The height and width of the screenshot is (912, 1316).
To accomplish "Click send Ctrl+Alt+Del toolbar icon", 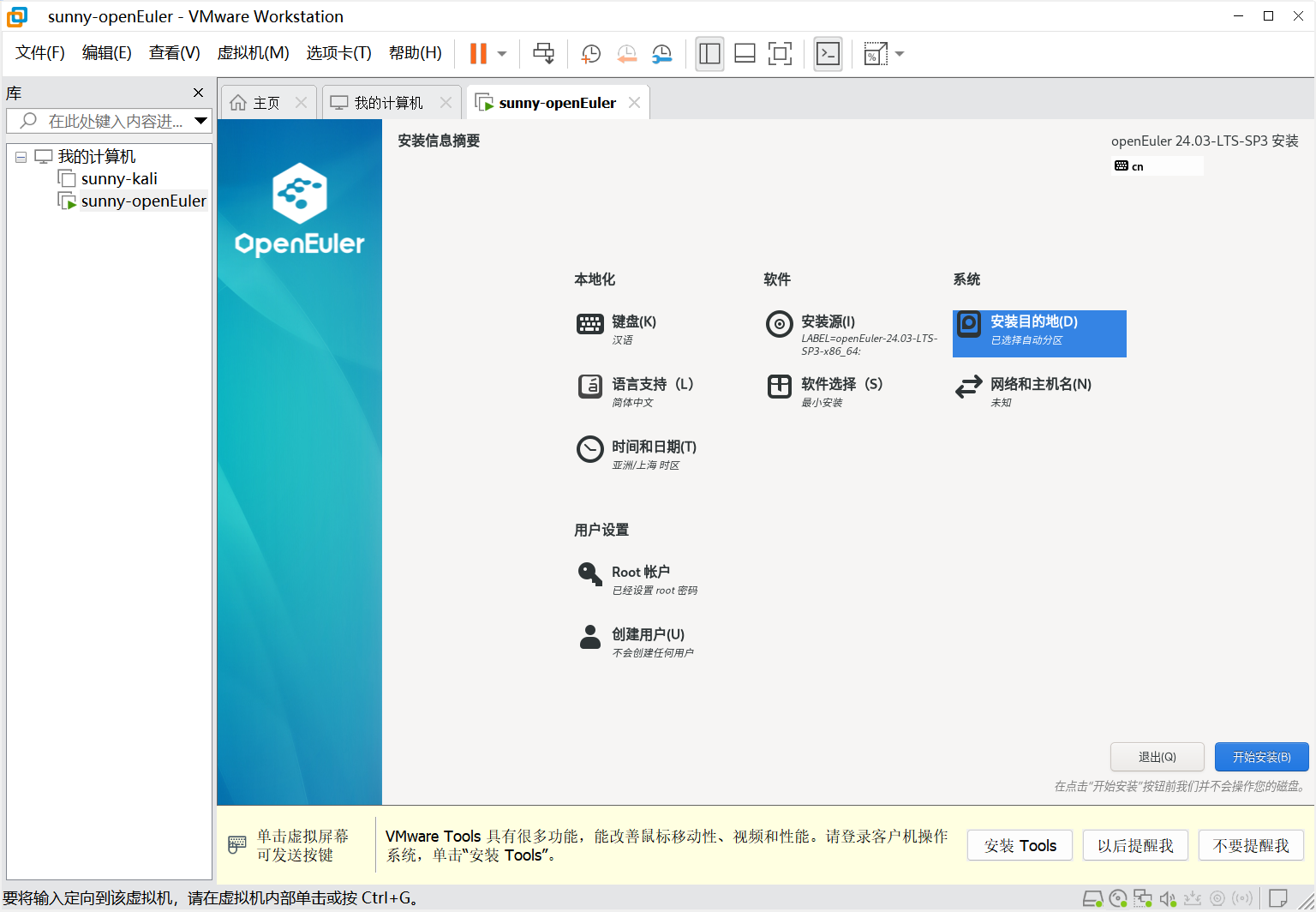I will click(x=543, y=53).
